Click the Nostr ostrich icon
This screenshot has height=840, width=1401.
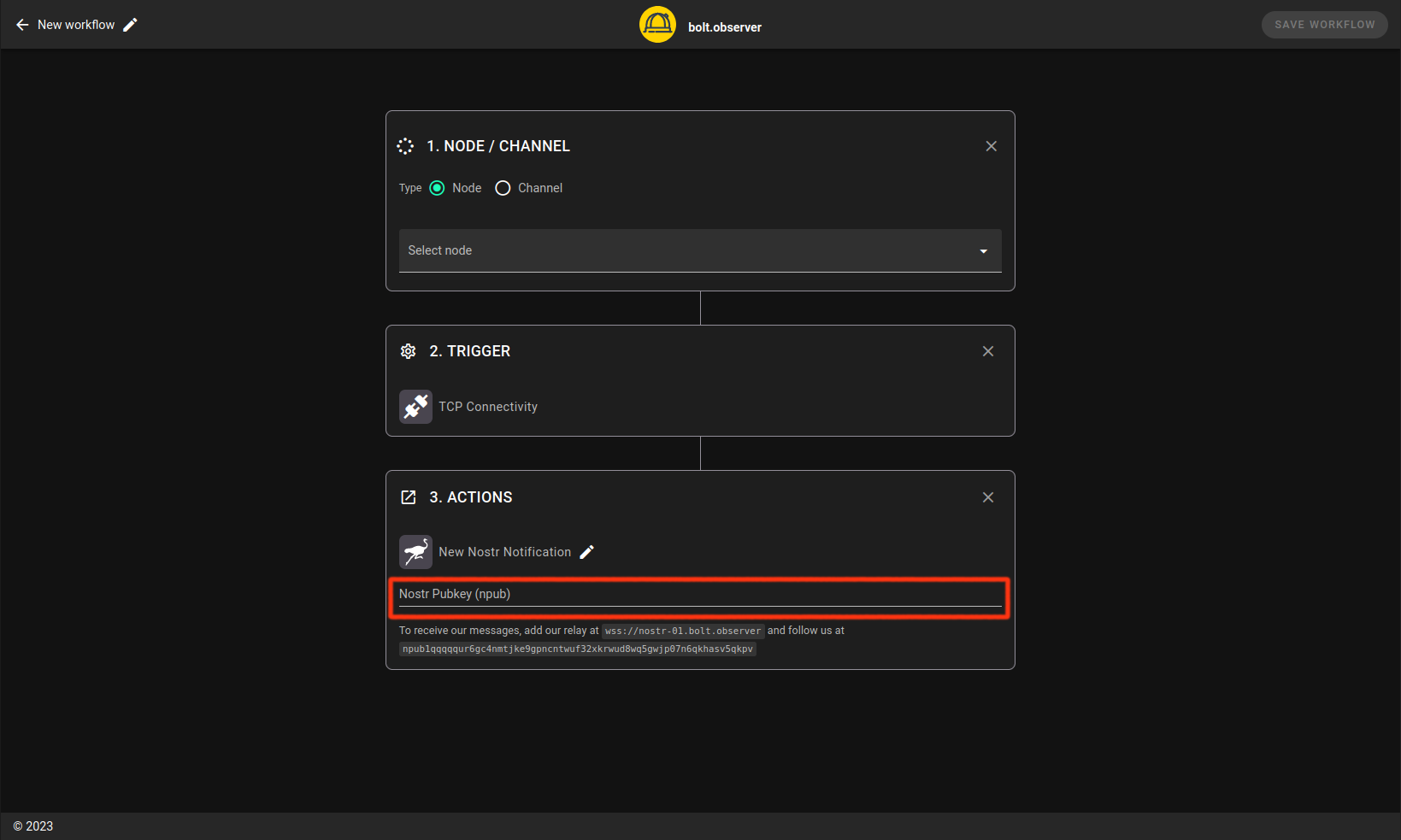coord(415,552)
